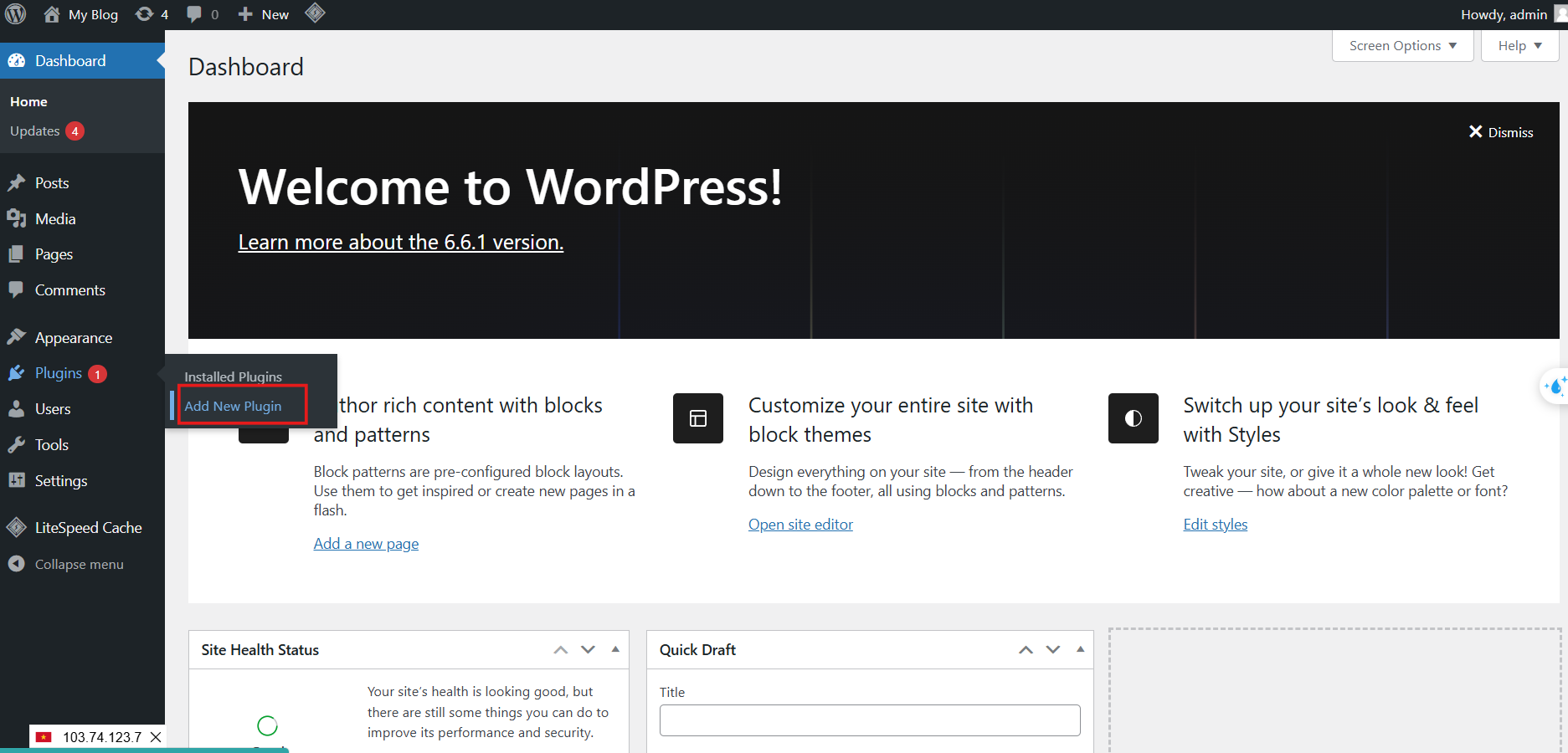Click the Settings sliders icon
This screenshot has height=753, width=1568.
(x=17, y=480)
